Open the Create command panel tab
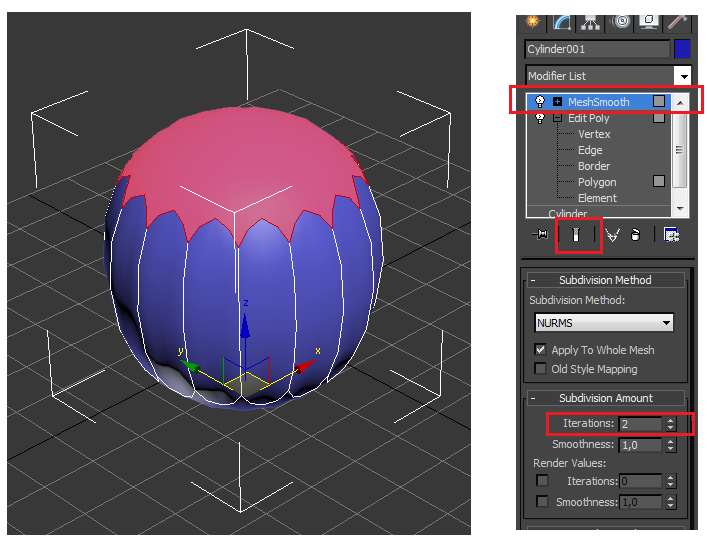 pos(533,22)
